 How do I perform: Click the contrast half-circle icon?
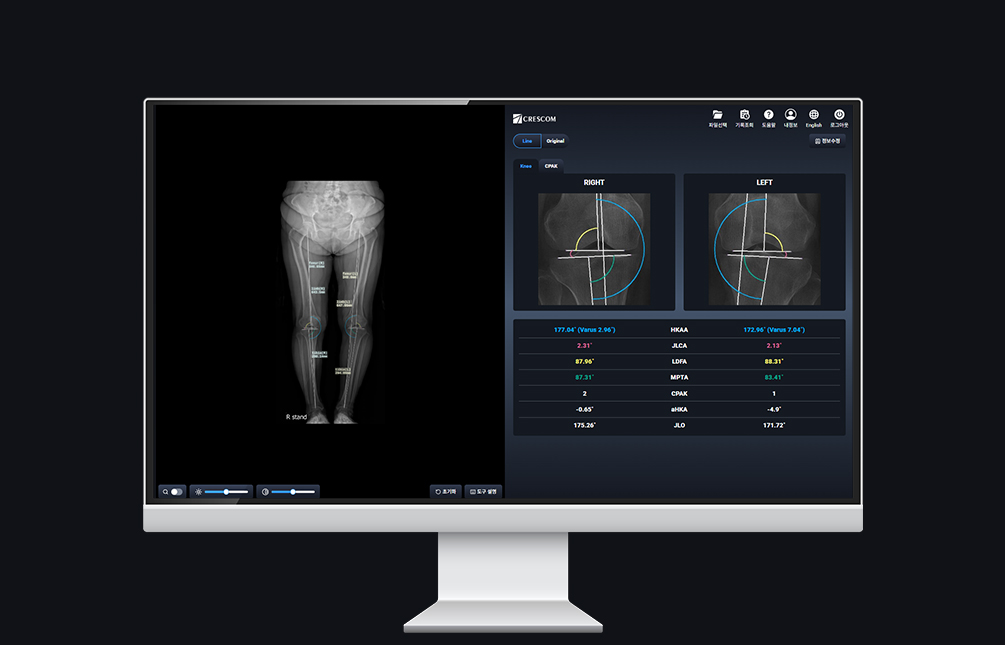tap(265, 492)
